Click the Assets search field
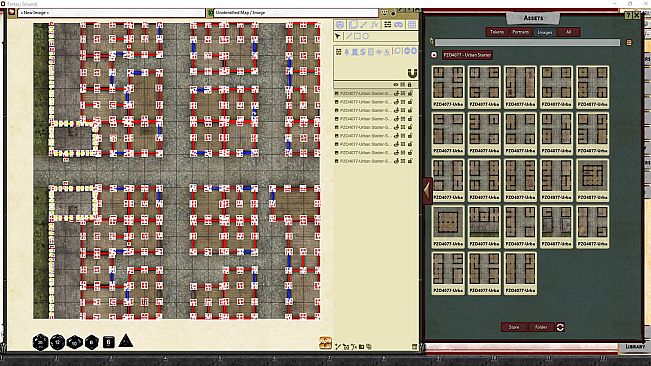Viewport: 651px width, 366px height. (527, 42)
